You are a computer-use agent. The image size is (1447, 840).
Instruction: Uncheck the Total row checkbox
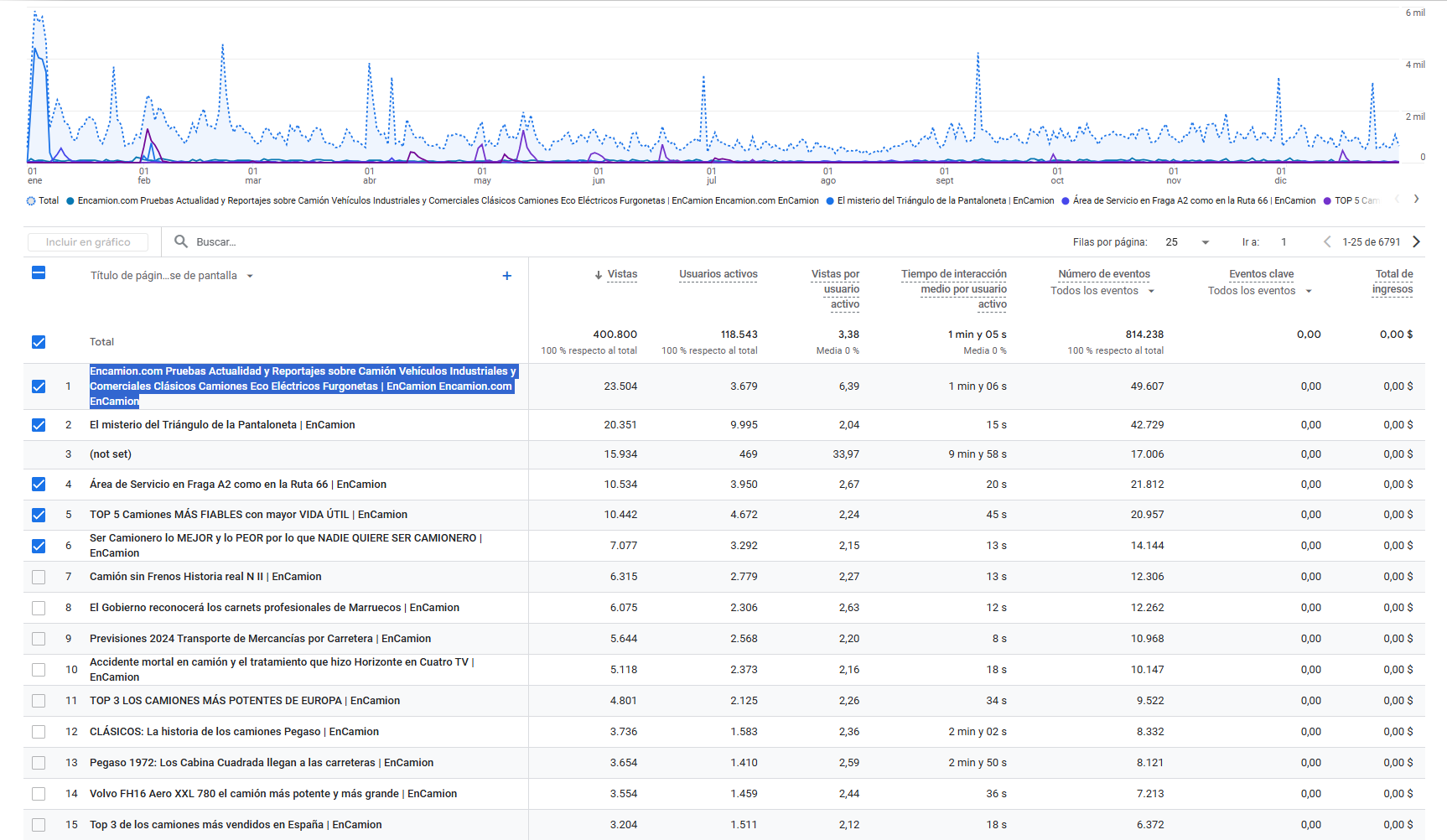coord(39,342)
